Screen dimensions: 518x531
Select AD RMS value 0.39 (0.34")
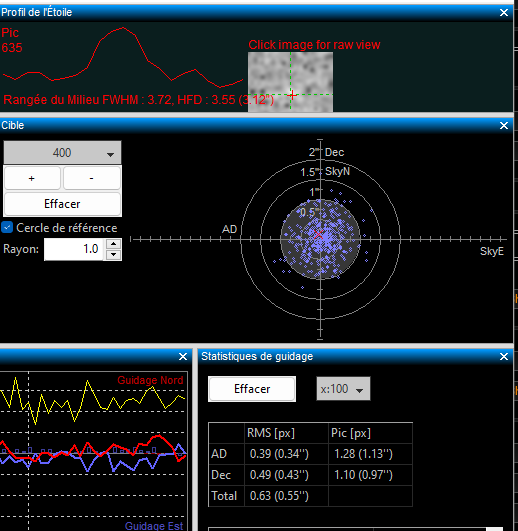(x=279, y=454)
